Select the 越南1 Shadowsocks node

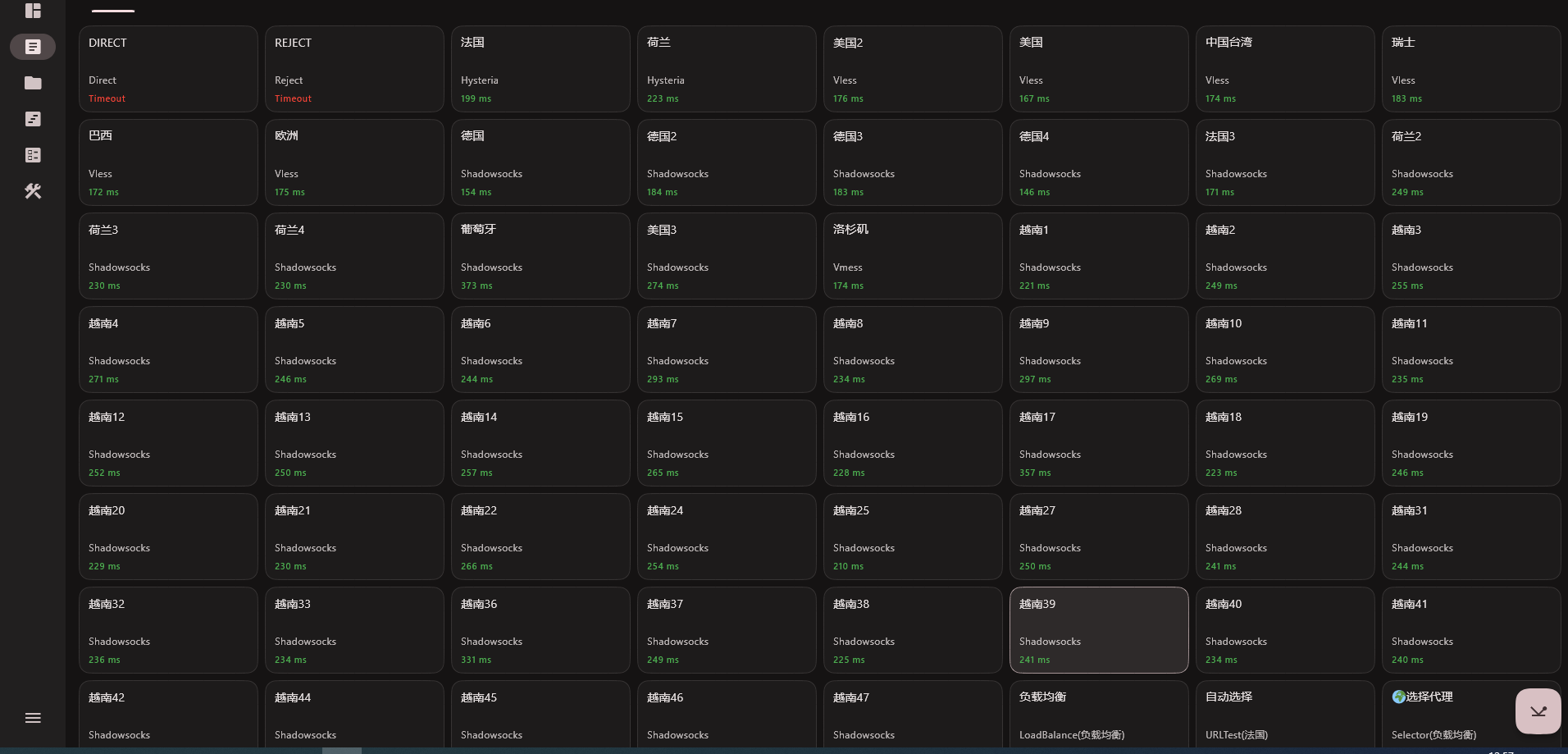(x=1099, y=256)
